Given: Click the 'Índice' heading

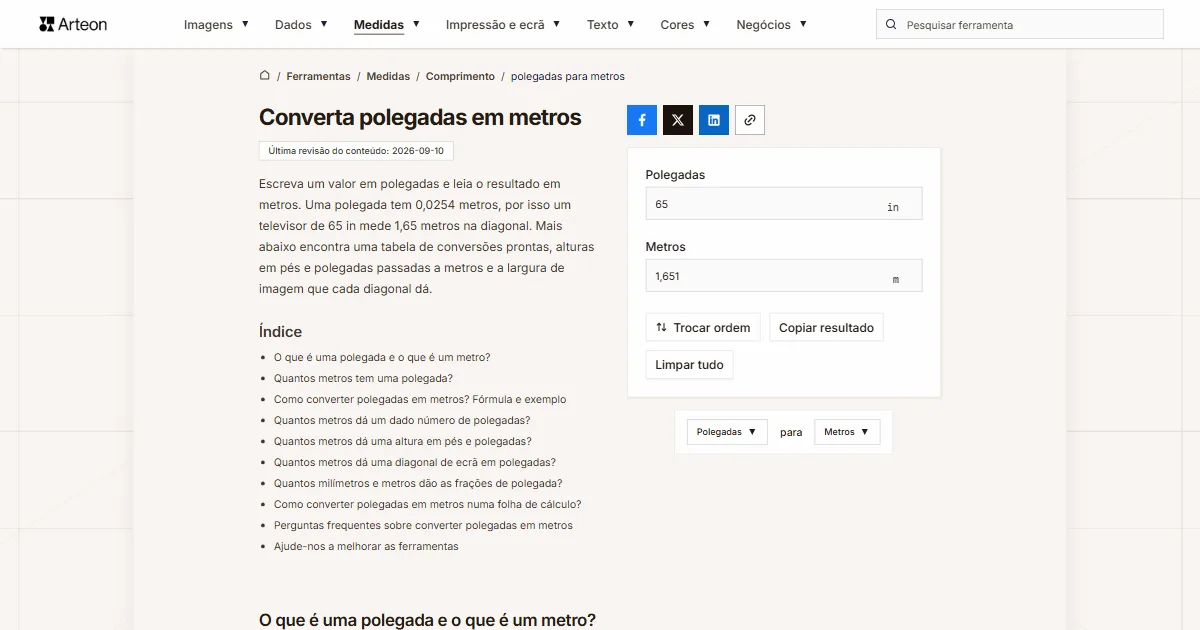Looking at the screenshot, I should [x=280, y=332].
